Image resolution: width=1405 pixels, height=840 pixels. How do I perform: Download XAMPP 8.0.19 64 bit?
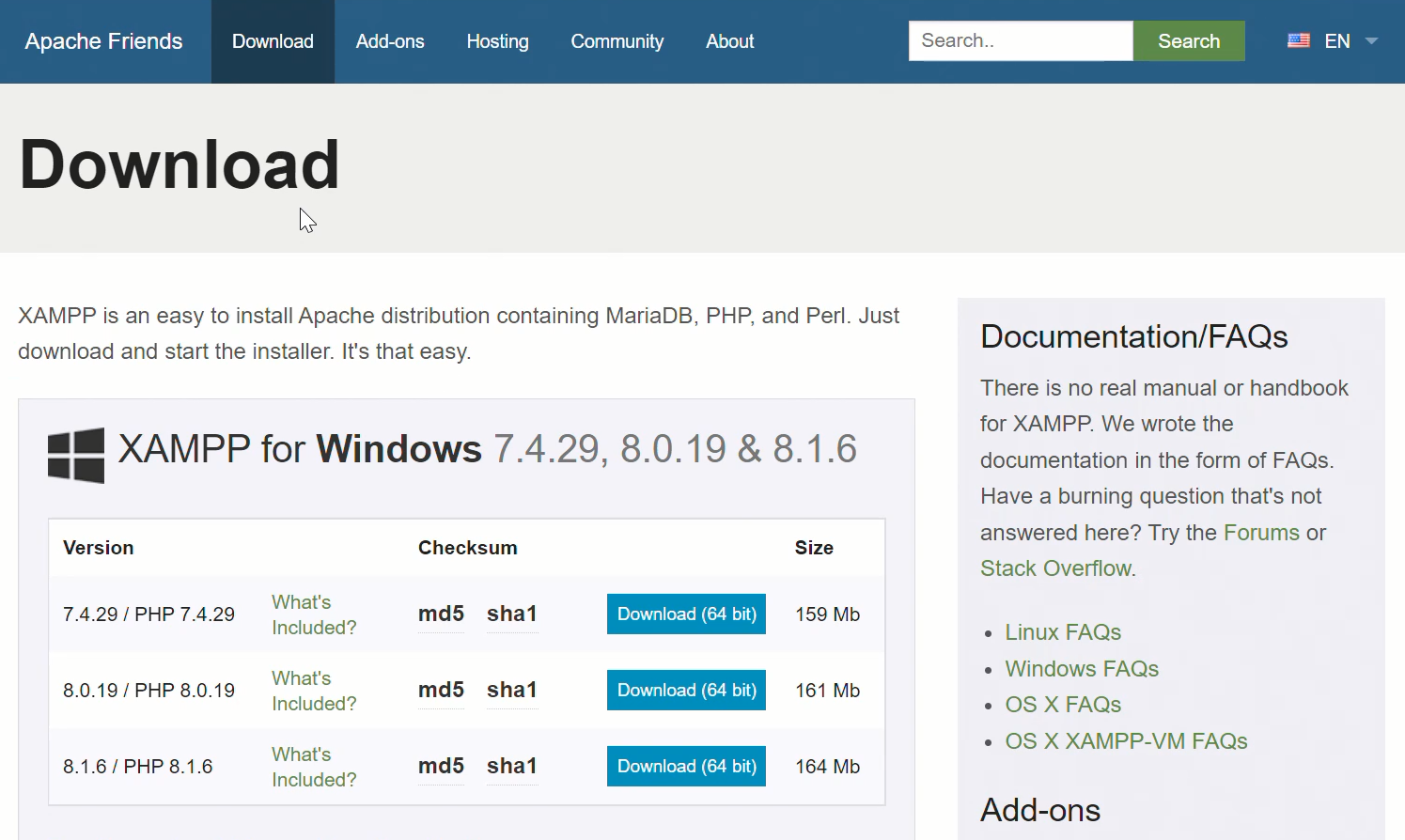click(686, 690)
